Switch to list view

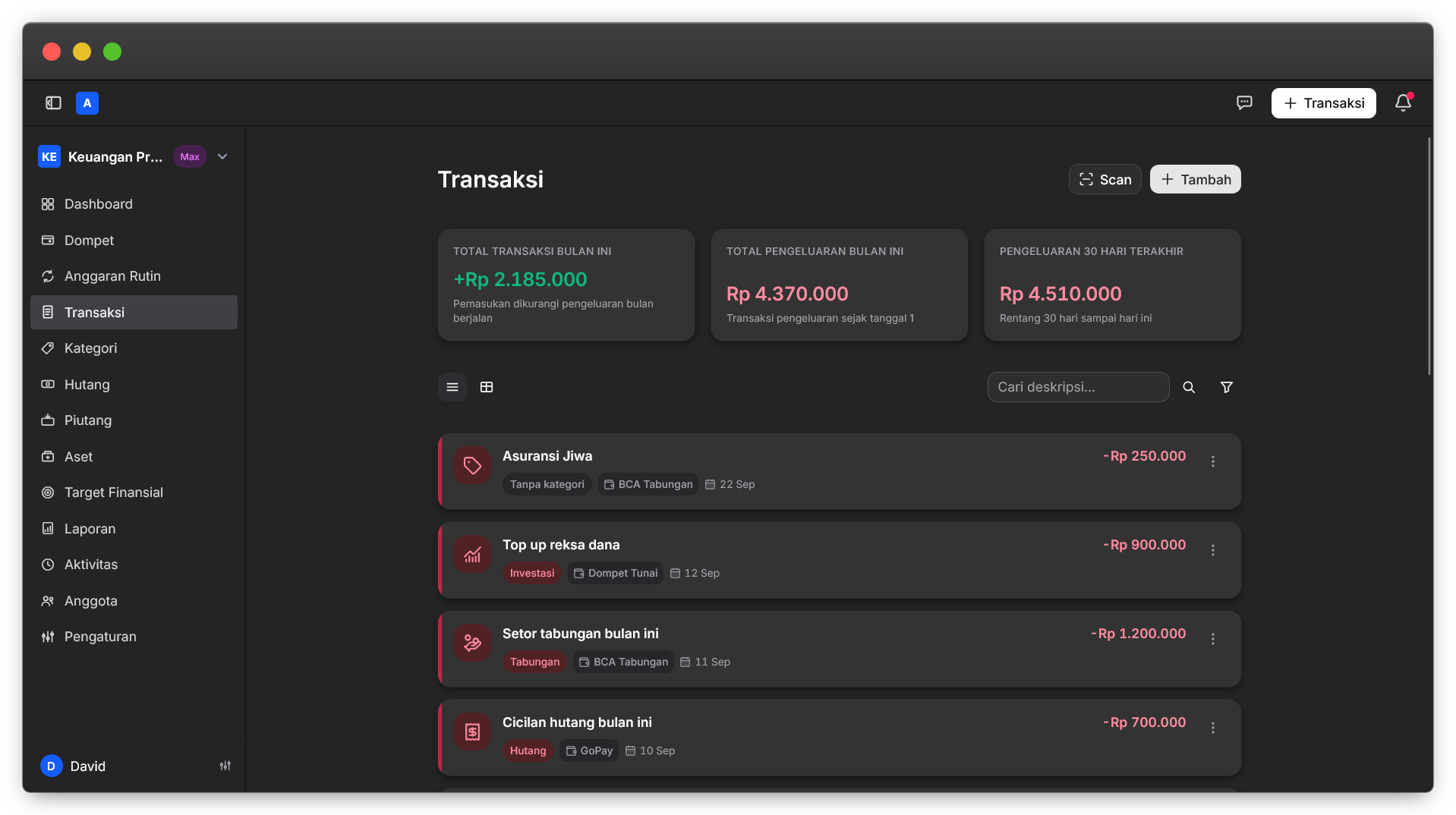click(452, 387)
